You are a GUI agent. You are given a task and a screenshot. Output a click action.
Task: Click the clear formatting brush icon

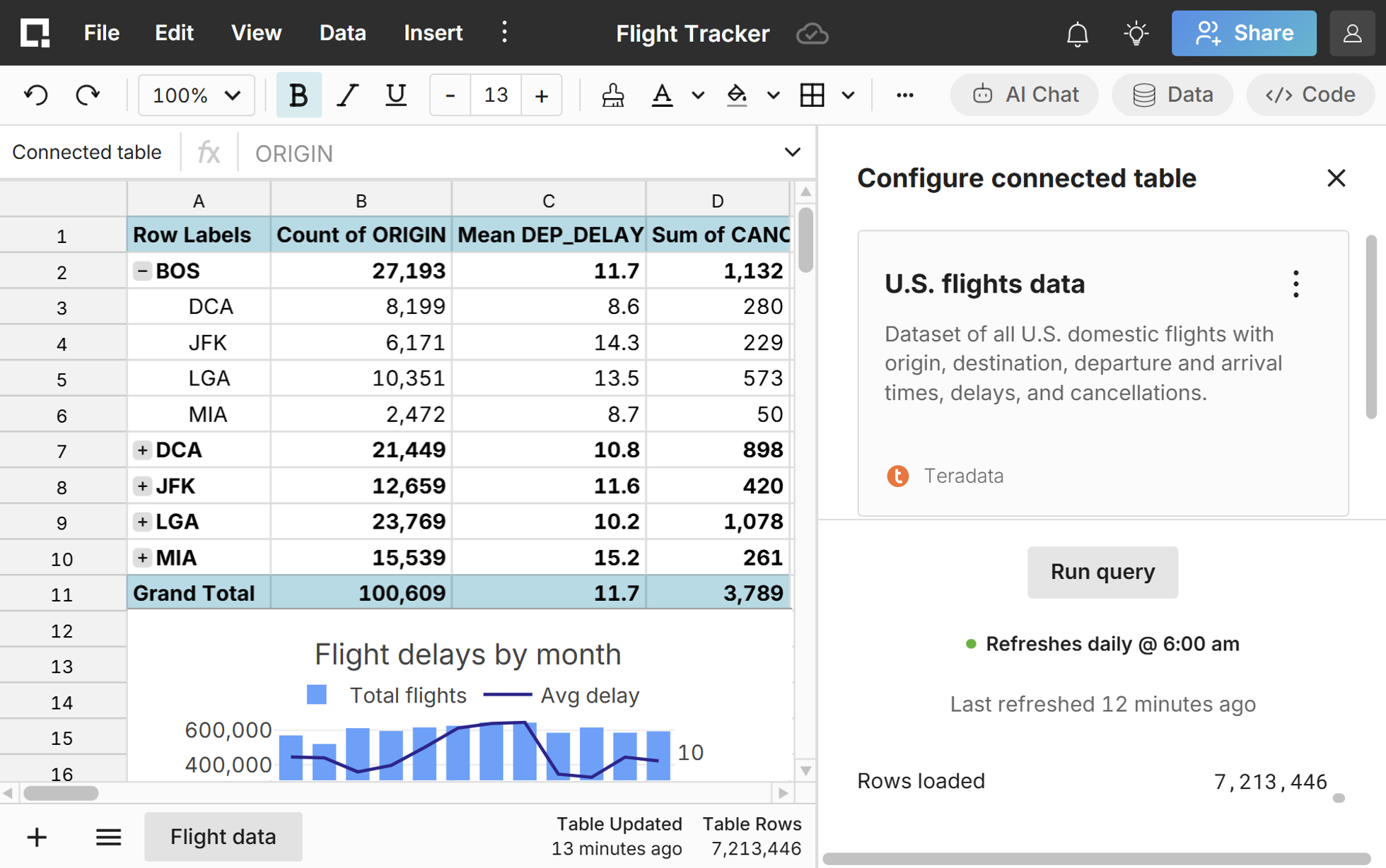coord(612,95)
